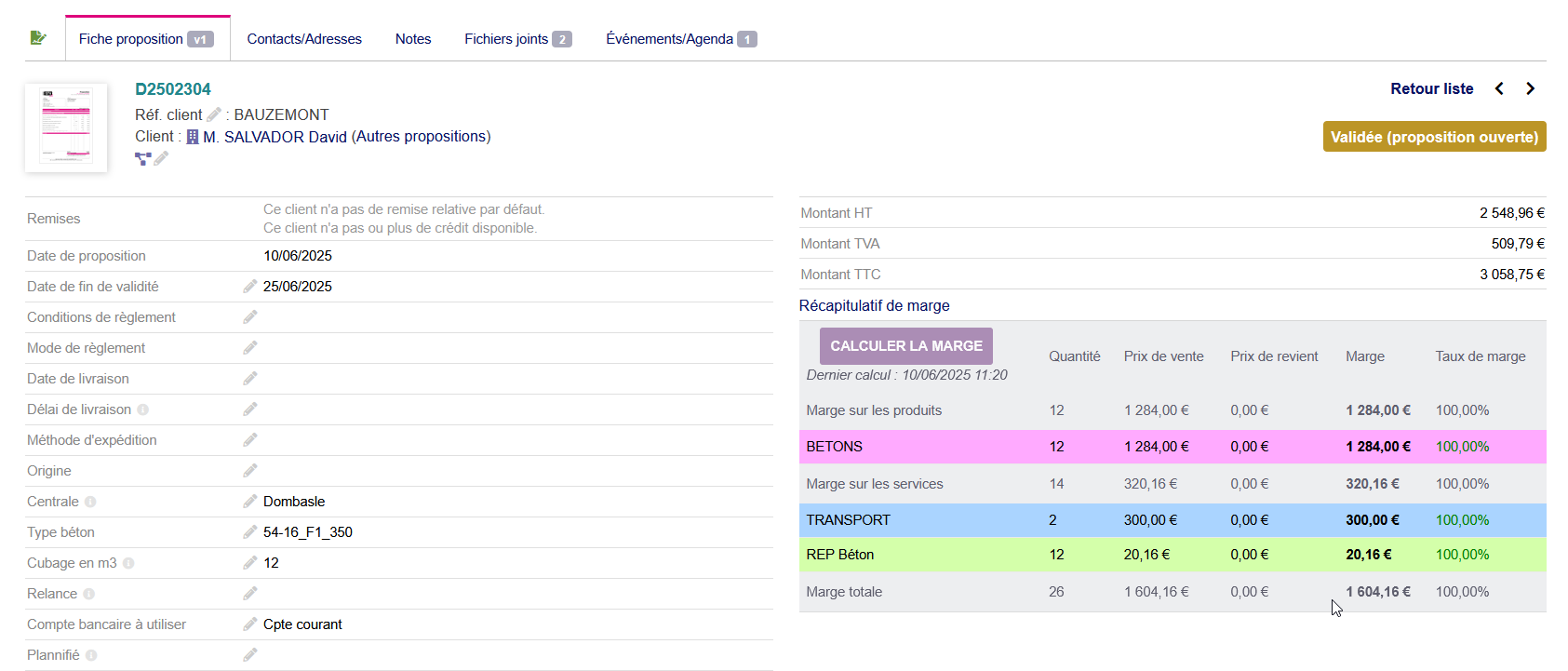Open the Fichiers joints tab
The width and height of the screenshot is (1568, 671).
point(518,39)
